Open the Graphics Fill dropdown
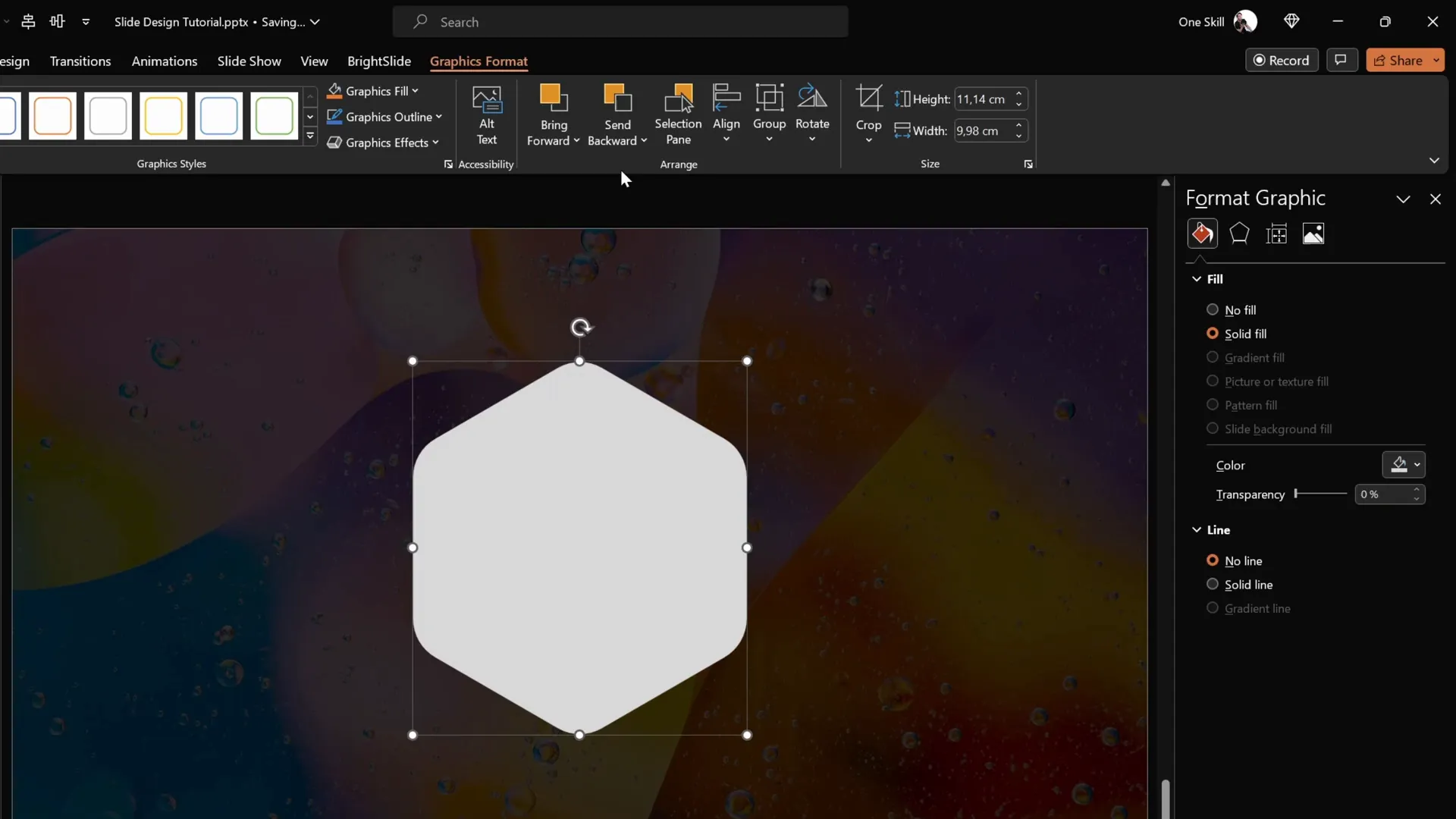This screenshot has width=1456, height=819. pos(376,91)
